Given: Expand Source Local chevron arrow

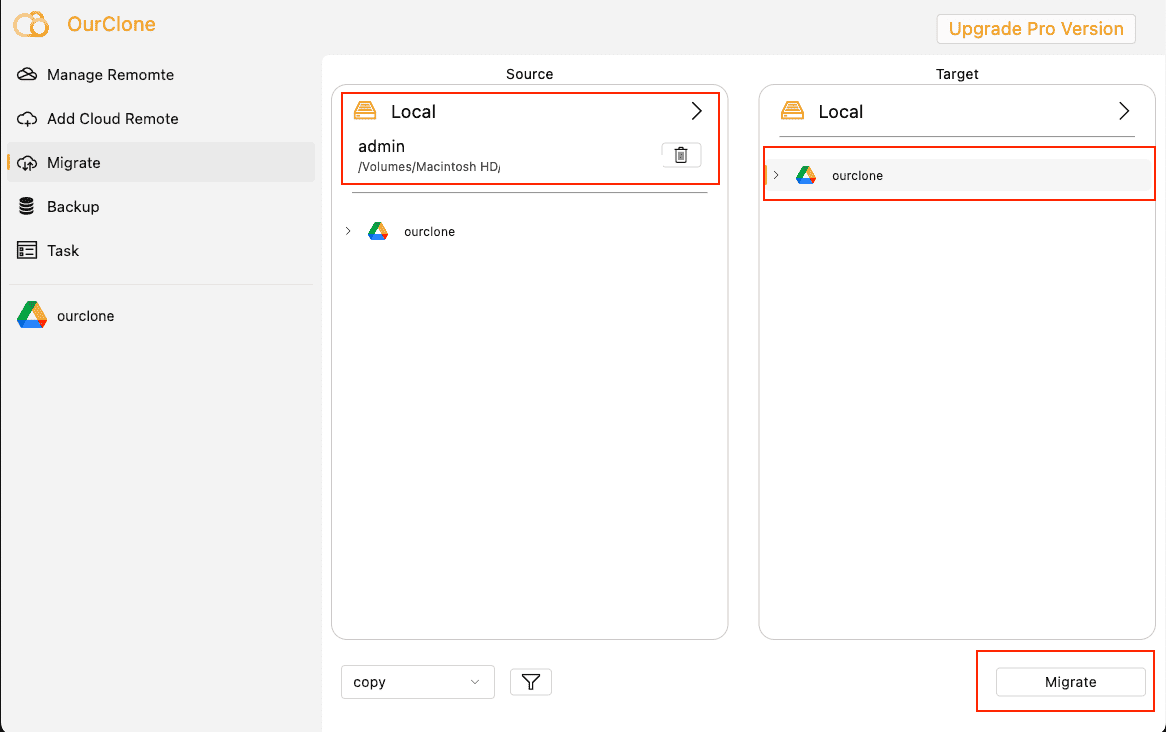Looking at the screenshot, I should (x=697, y=112).
